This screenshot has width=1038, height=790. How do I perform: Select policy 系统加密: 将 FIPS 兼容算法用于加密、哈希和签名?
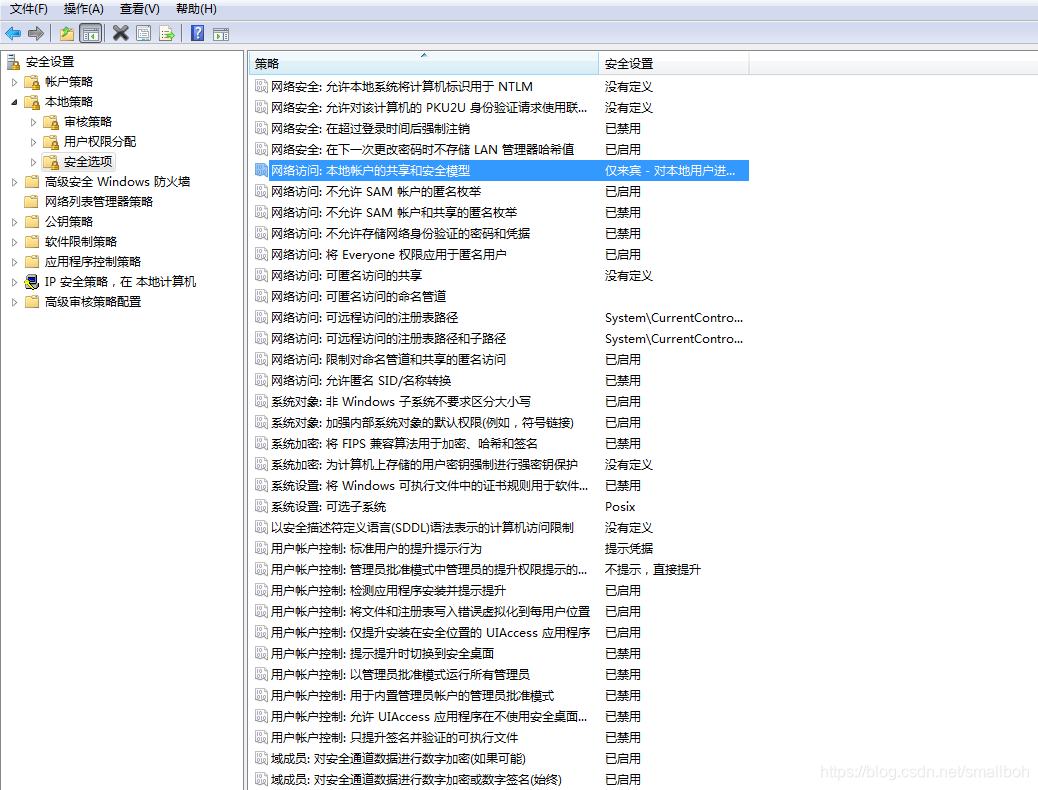point(404,444)
